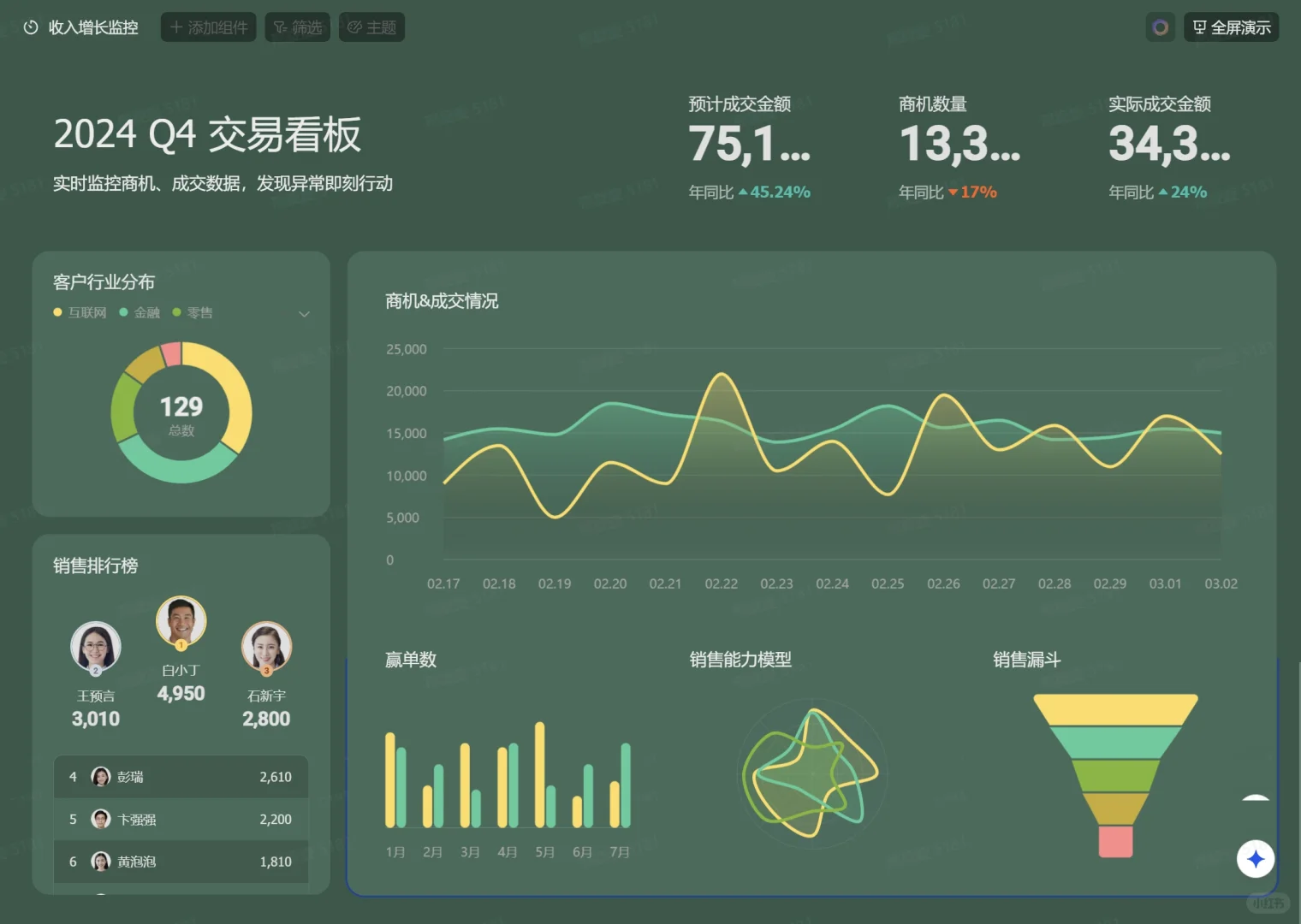Viewport: 1301px width, 924px height.
Task: Click the blue sparkle AI assistant button
Action: coord(1256,859)
